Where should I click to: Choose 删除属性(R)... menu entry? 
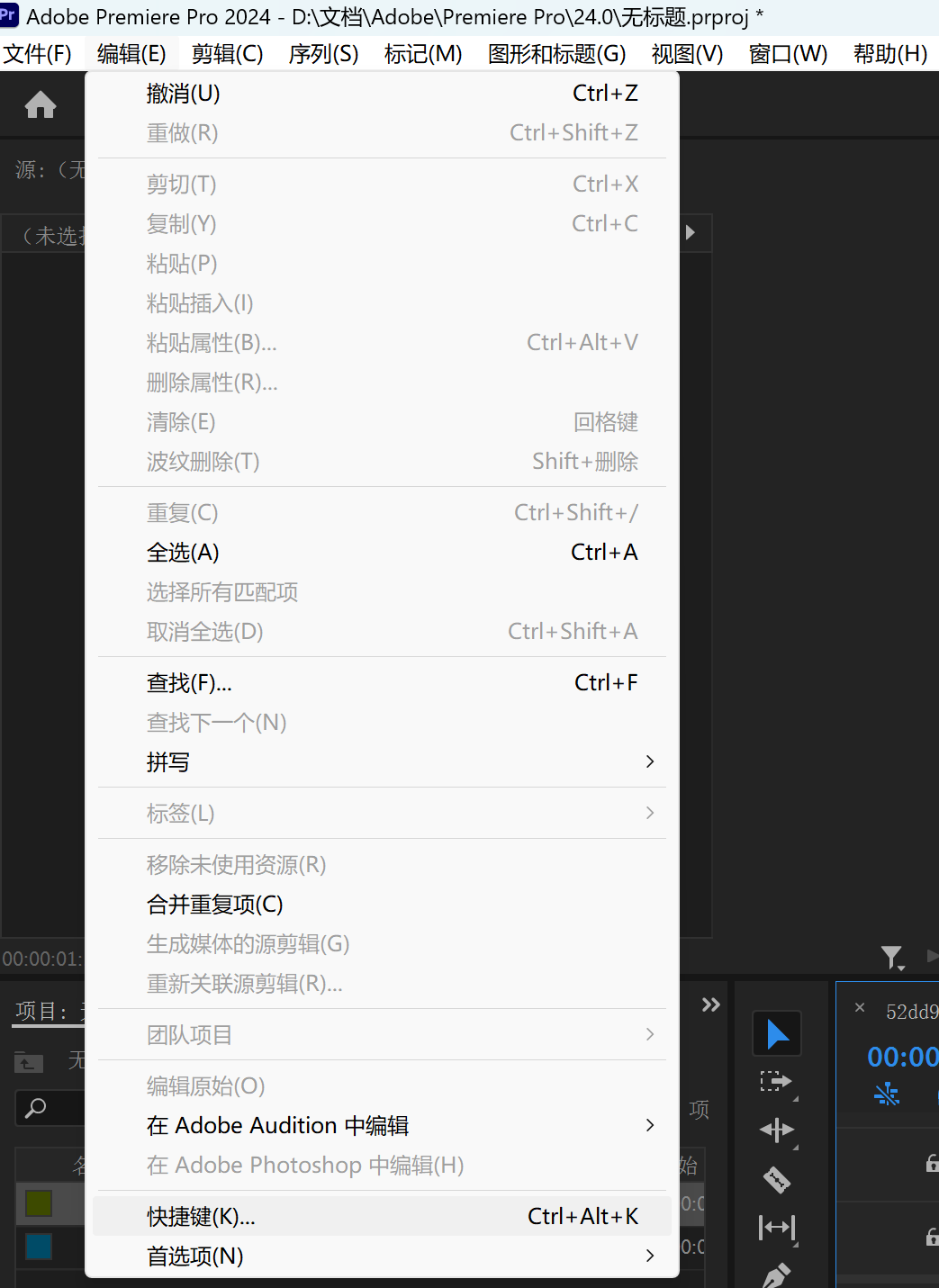pyautogui.click(x=382, y=383)
